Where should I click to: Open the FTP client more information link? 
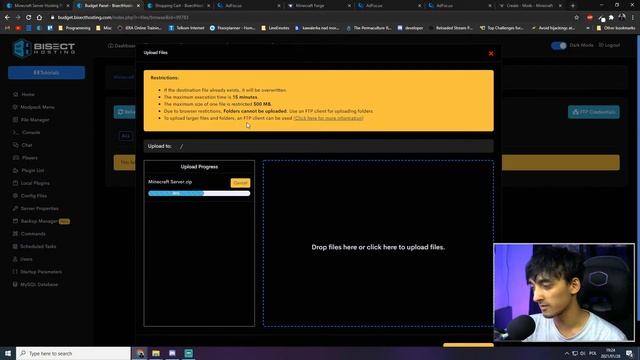328,118
